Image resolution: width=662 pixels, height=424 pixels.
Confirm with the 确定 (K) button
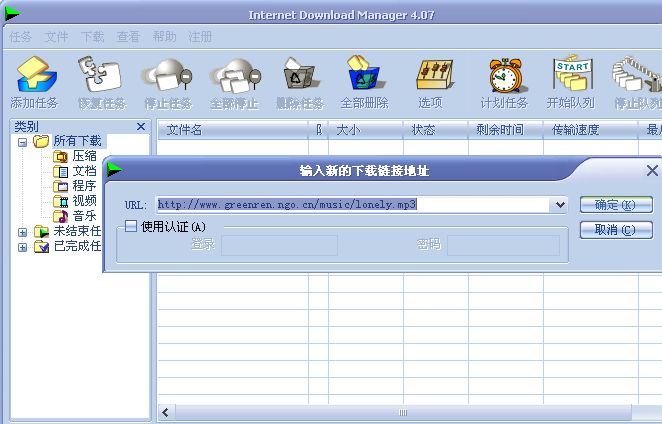click(x=616, y=205)
